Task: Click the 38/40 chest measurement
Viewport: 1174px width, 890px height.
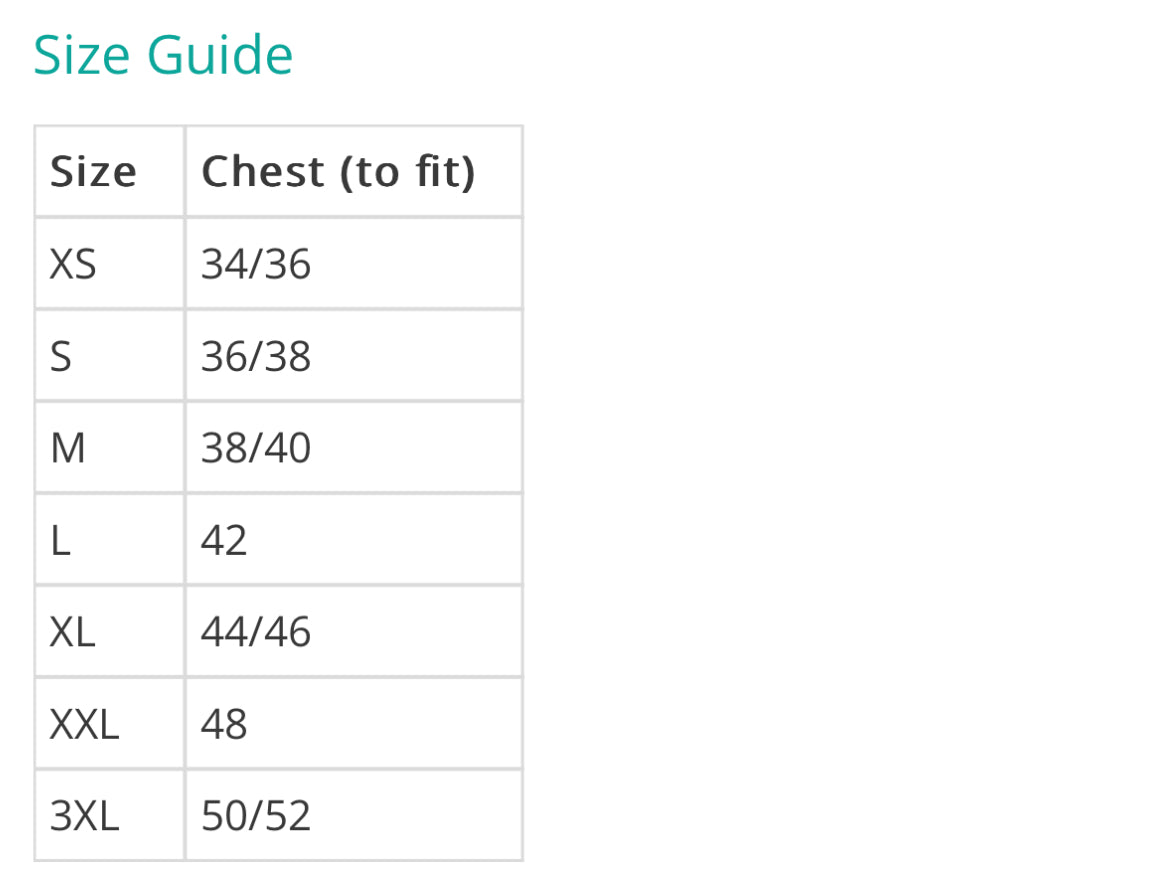Action: pyautogui.click(x=256, y=448)
